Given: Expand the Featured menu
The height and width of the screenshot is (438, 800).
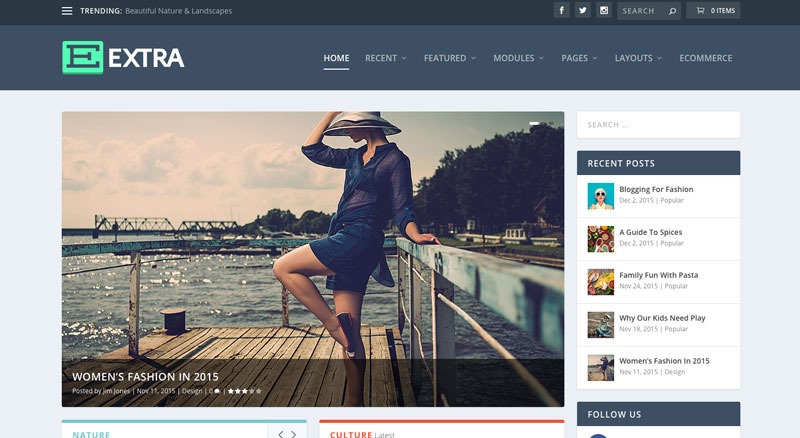Looking at the screenshot, I should click(449, 58).
